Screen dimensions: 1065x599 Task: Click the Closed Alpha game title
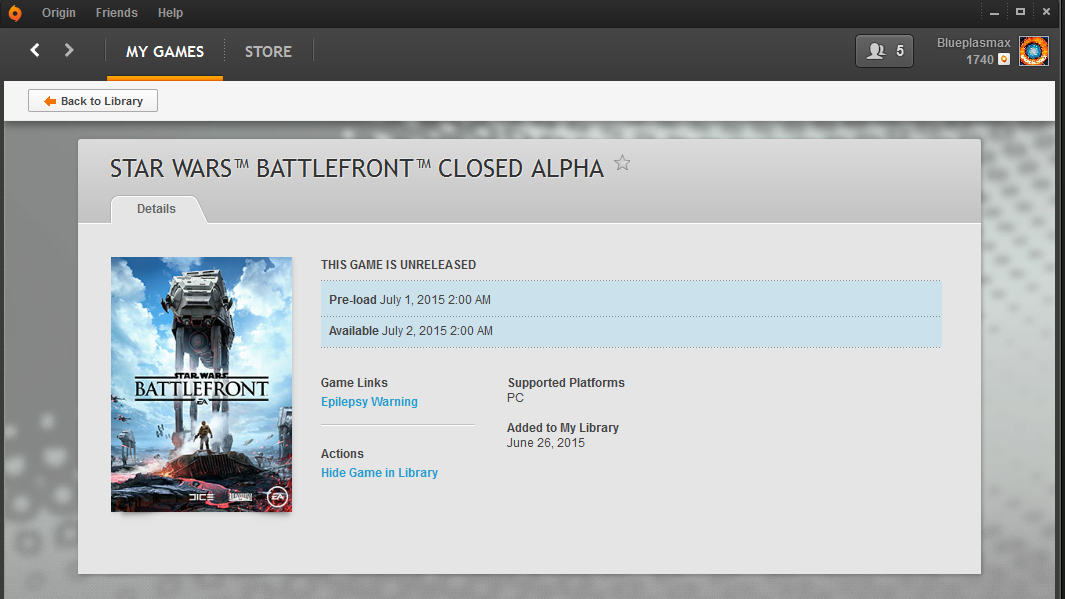click(357, 168)
